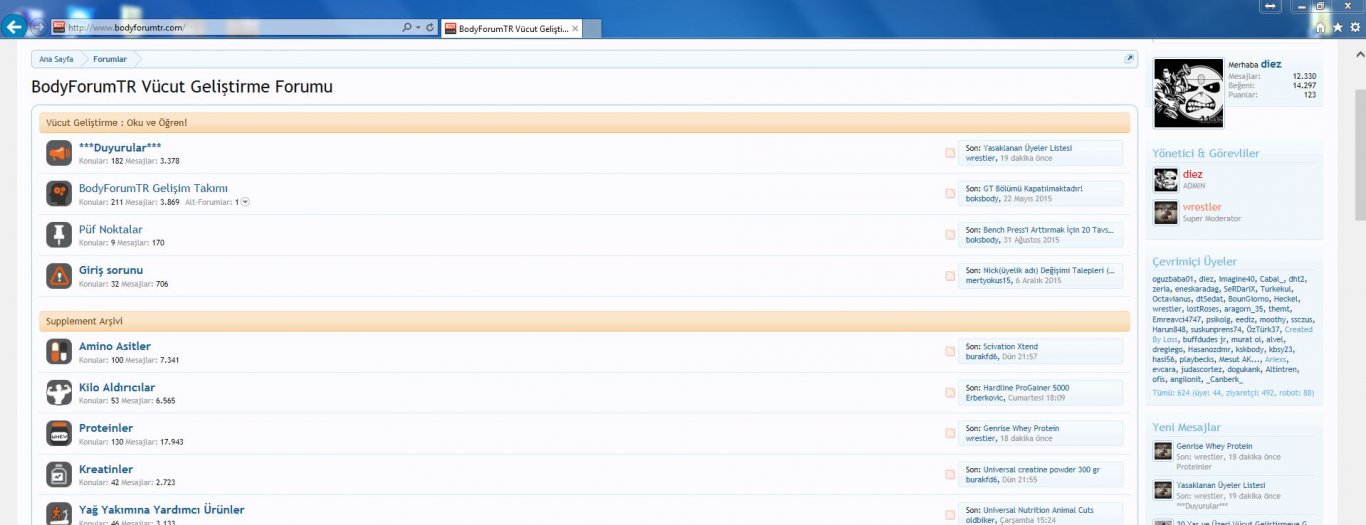Click the forum icon beside BodyForumTR Gelişim Takımı

coord(58,194)
